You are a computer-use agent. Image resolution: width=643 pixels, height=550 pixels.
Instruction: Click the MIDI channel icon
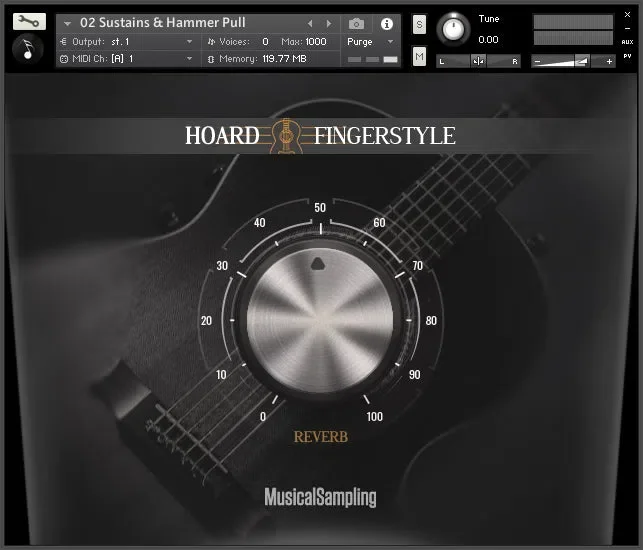[64, 59]
